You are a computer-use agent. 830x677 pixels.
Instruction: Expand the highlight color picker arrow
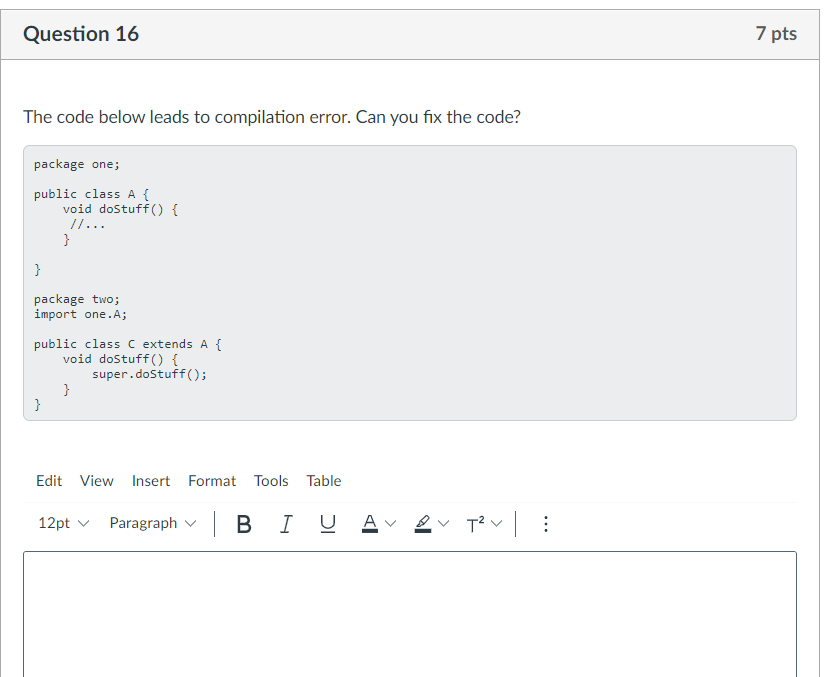point(444,523)
